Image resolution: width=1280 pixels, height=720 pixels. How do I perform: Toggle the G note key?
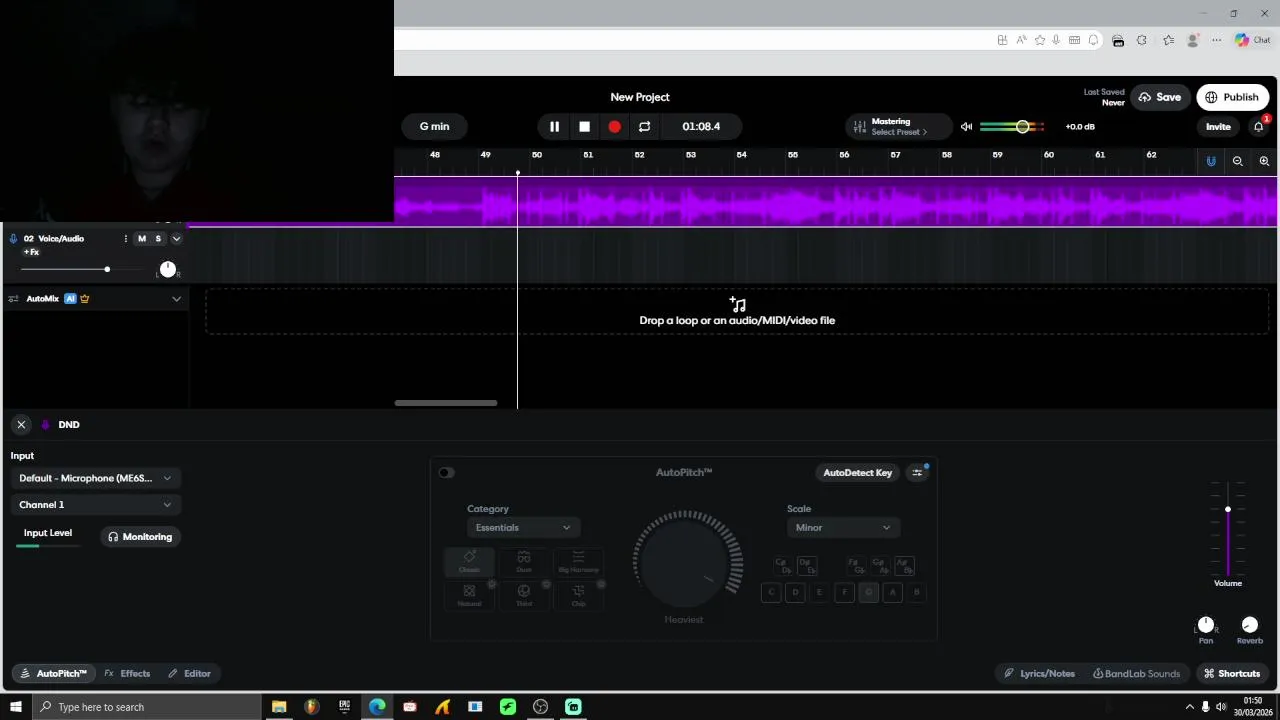868,592
